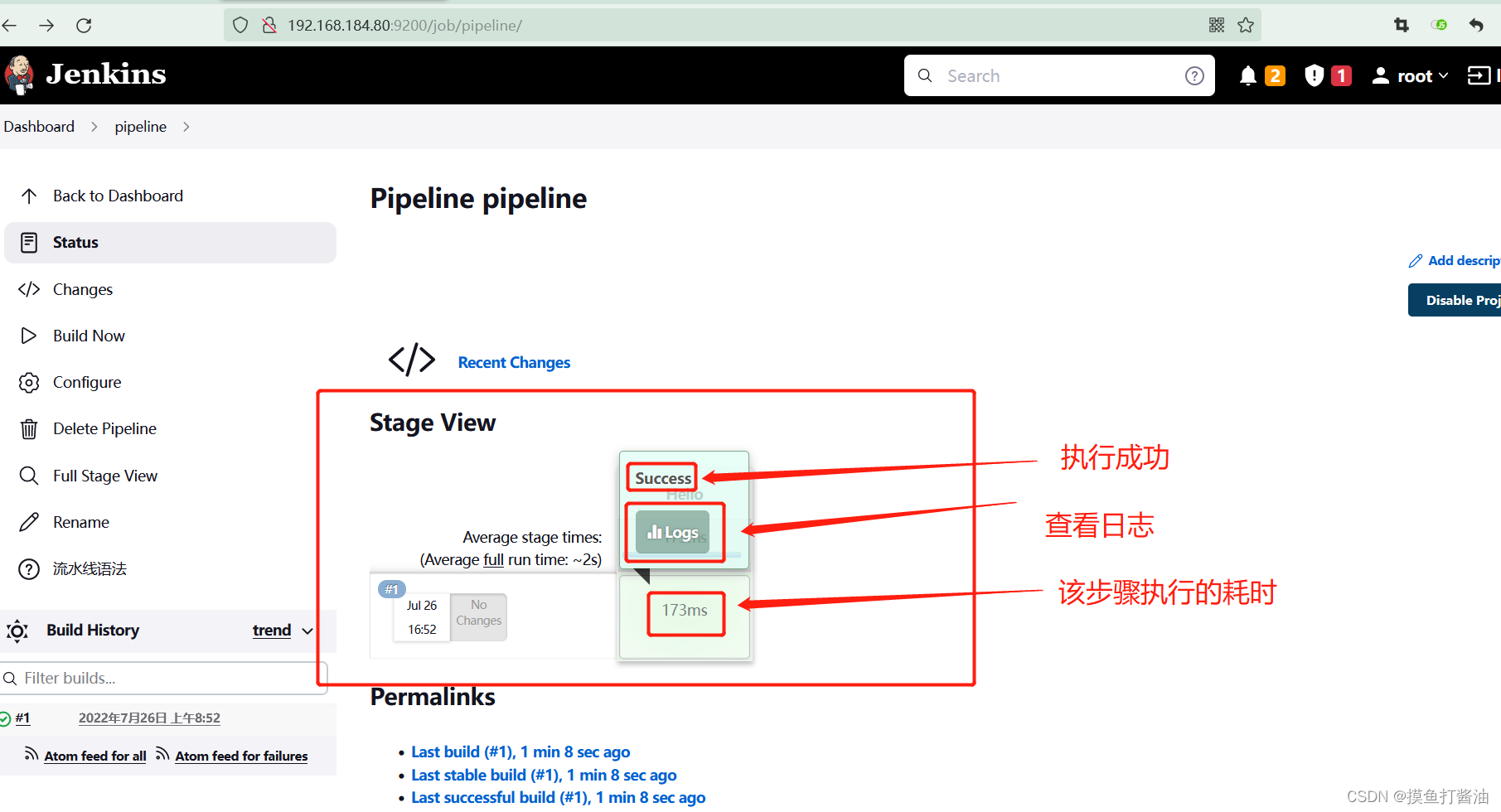Open build #1 in Build History

click(22, 718)
